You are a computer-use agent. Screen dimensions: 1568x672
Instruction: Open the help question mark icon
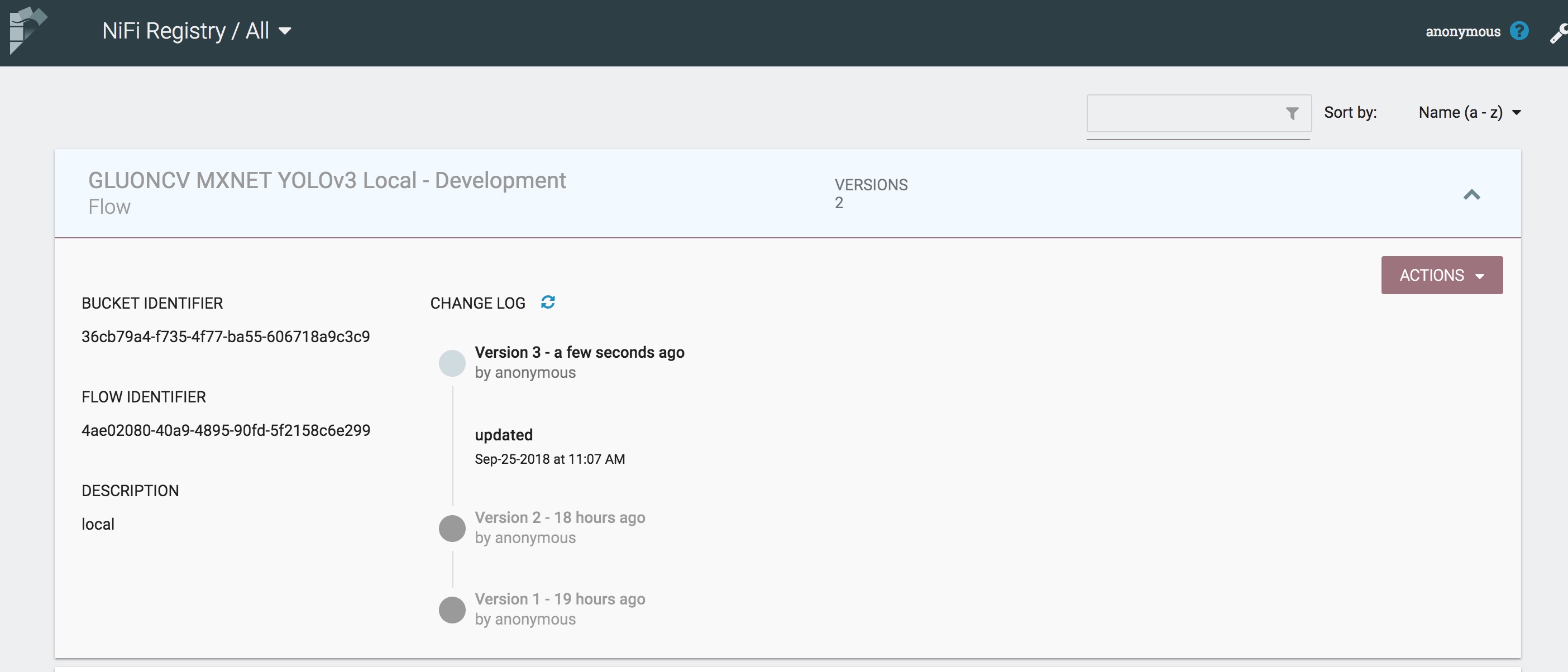(x=1519, y=31)
